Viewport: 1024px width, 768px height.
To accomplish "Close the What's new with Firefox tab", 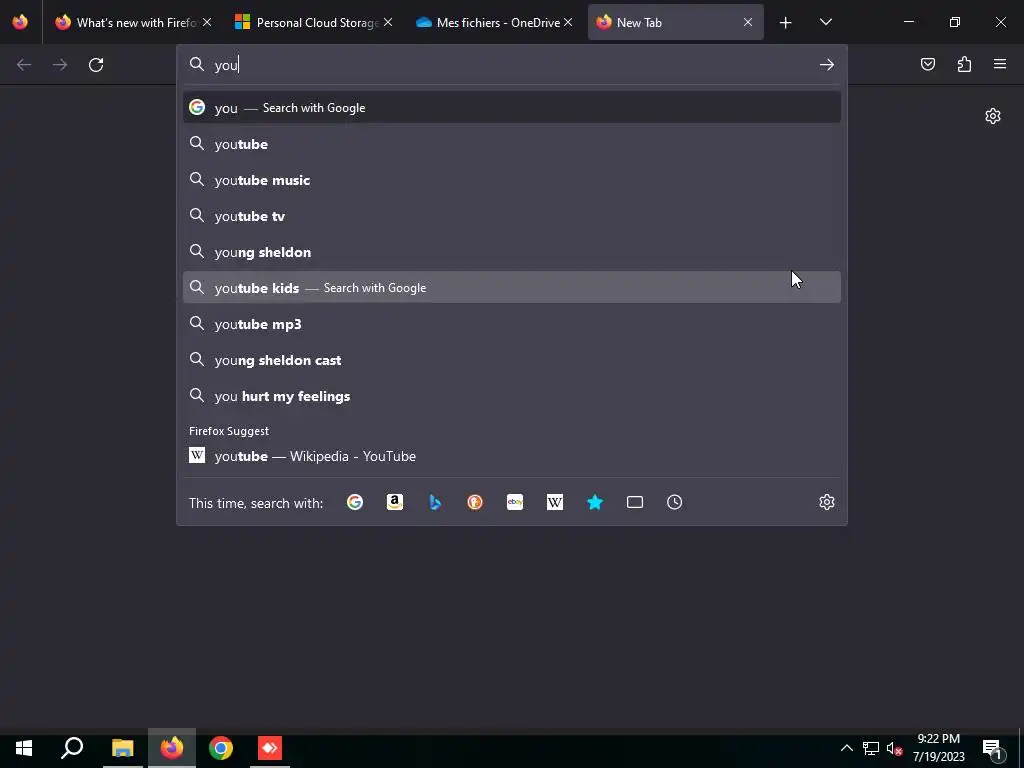I will coord(207,22).
